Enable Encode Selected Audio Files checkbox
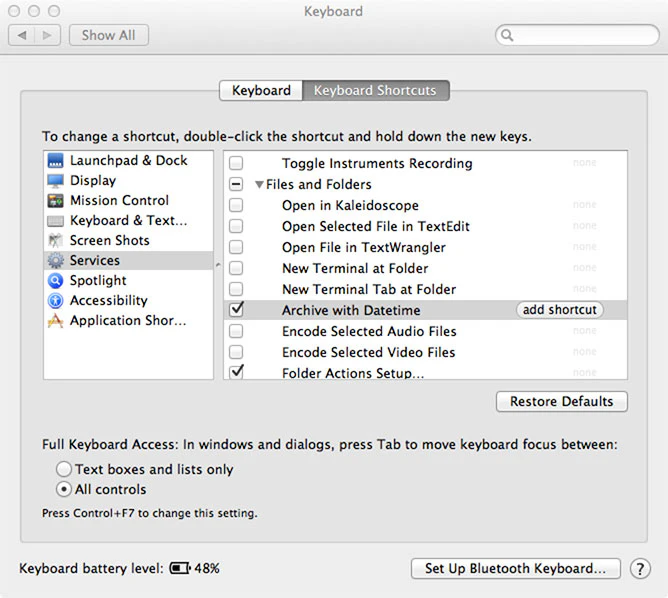 pyautogui.click(x=236, y=331)
